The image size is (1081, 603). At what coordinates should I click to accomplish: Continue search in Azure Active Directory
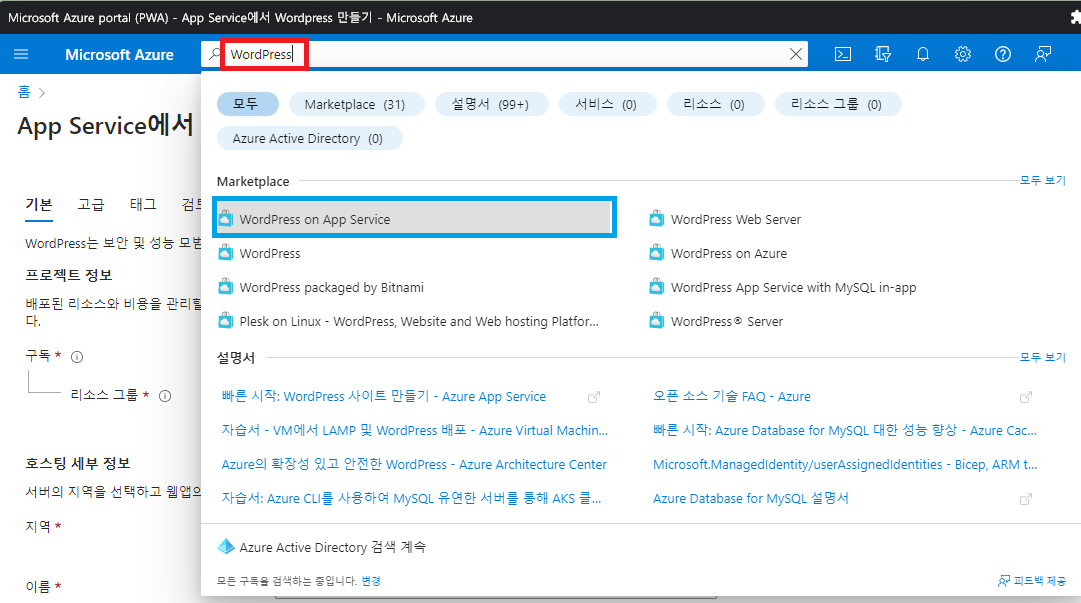[x=332, y=547]
